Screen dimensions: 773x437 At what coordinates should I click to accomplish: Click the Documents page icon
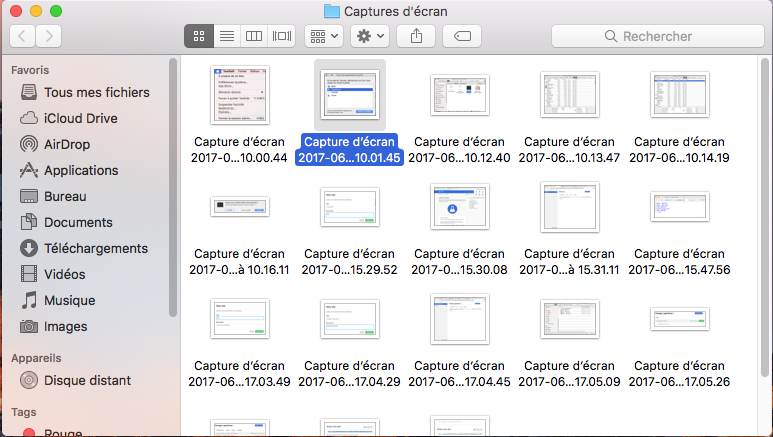click(29, 222)
